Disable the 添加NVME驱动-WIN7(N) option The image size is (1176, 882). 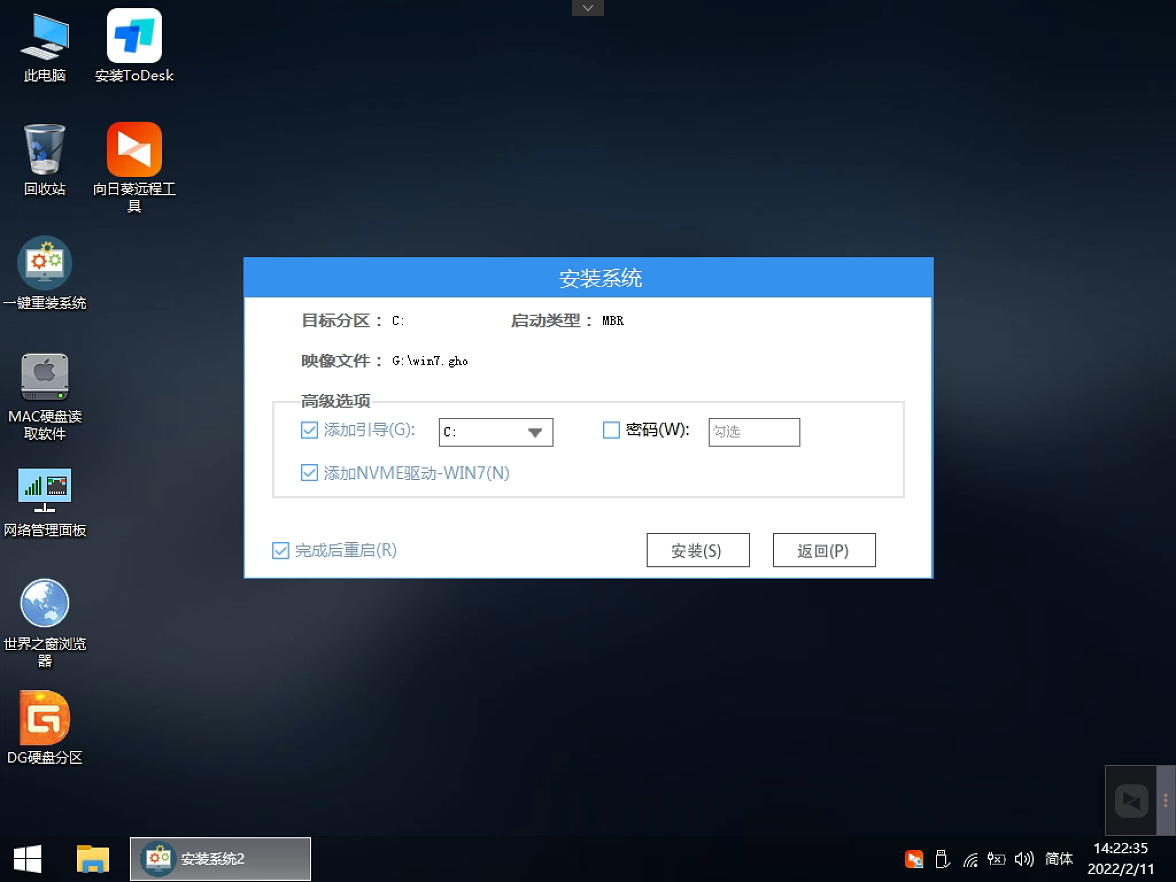(310, 472)
